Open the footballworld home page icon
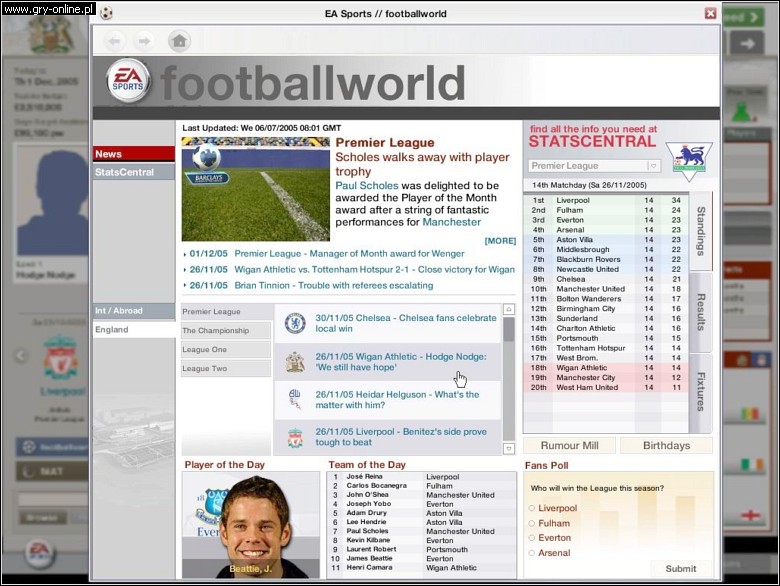This screenshot has width=780, height=586. (x=180, y=41)
